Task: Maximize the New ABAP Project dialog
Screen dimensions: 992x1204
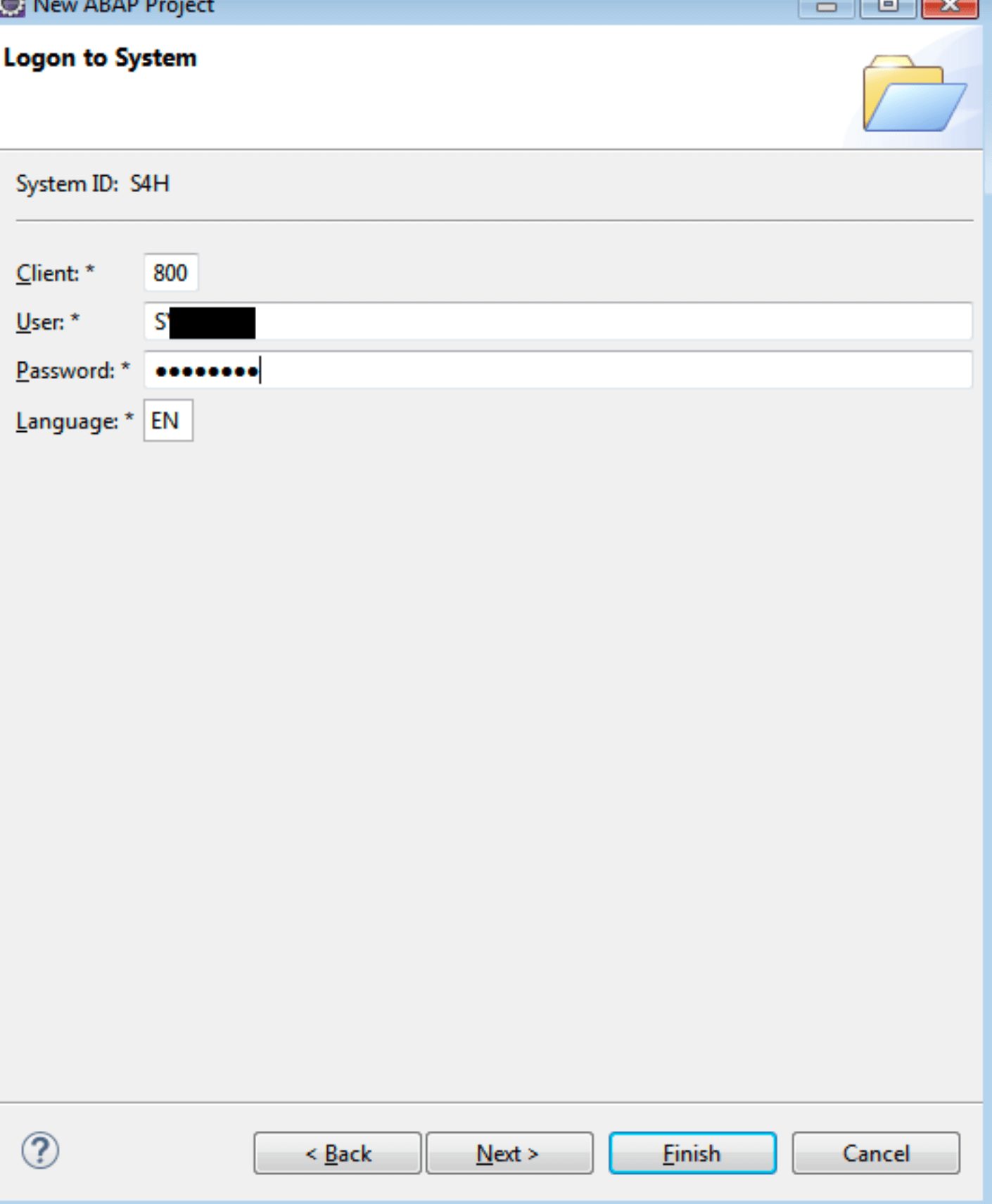Action: click(888, 8)
